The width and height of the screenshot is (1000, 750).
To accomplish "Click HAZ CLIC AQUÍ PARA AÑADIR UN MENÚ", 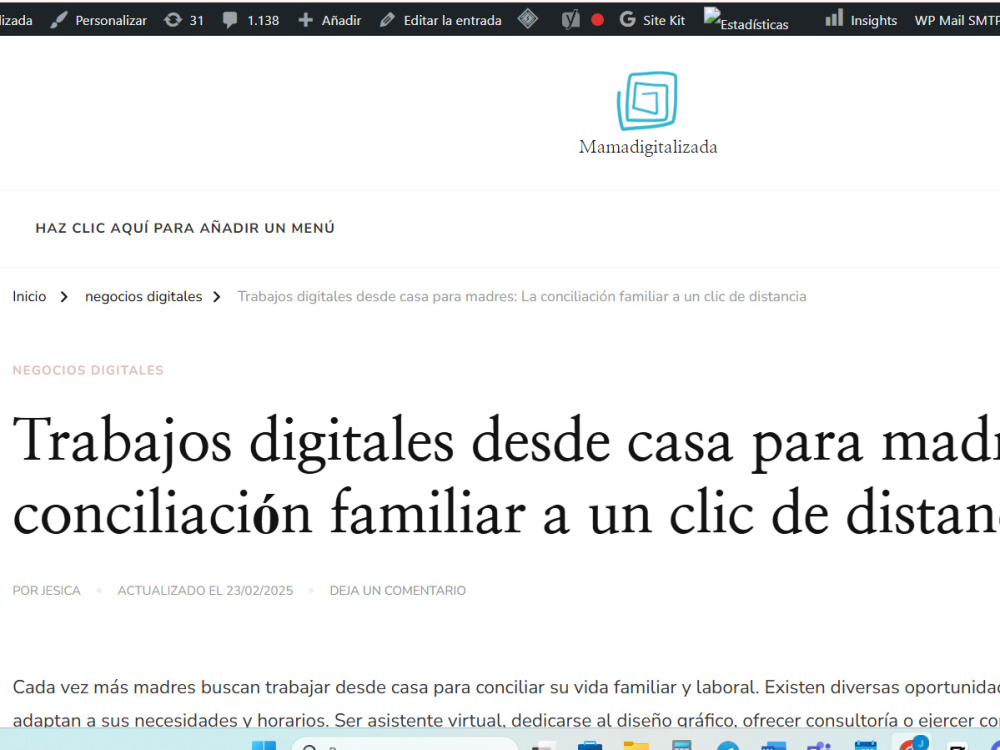I will [185, 228].
